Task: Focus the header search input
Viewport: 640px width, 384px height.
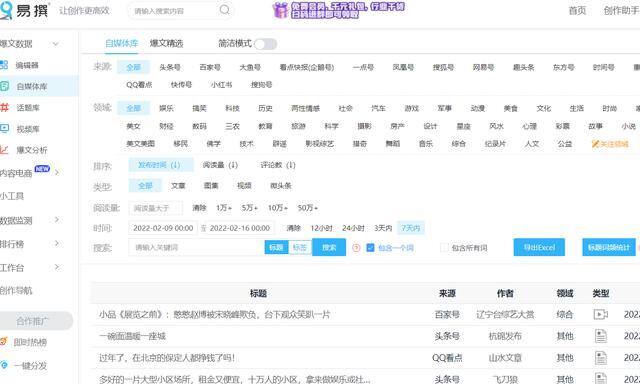Action: click(175, 11)
